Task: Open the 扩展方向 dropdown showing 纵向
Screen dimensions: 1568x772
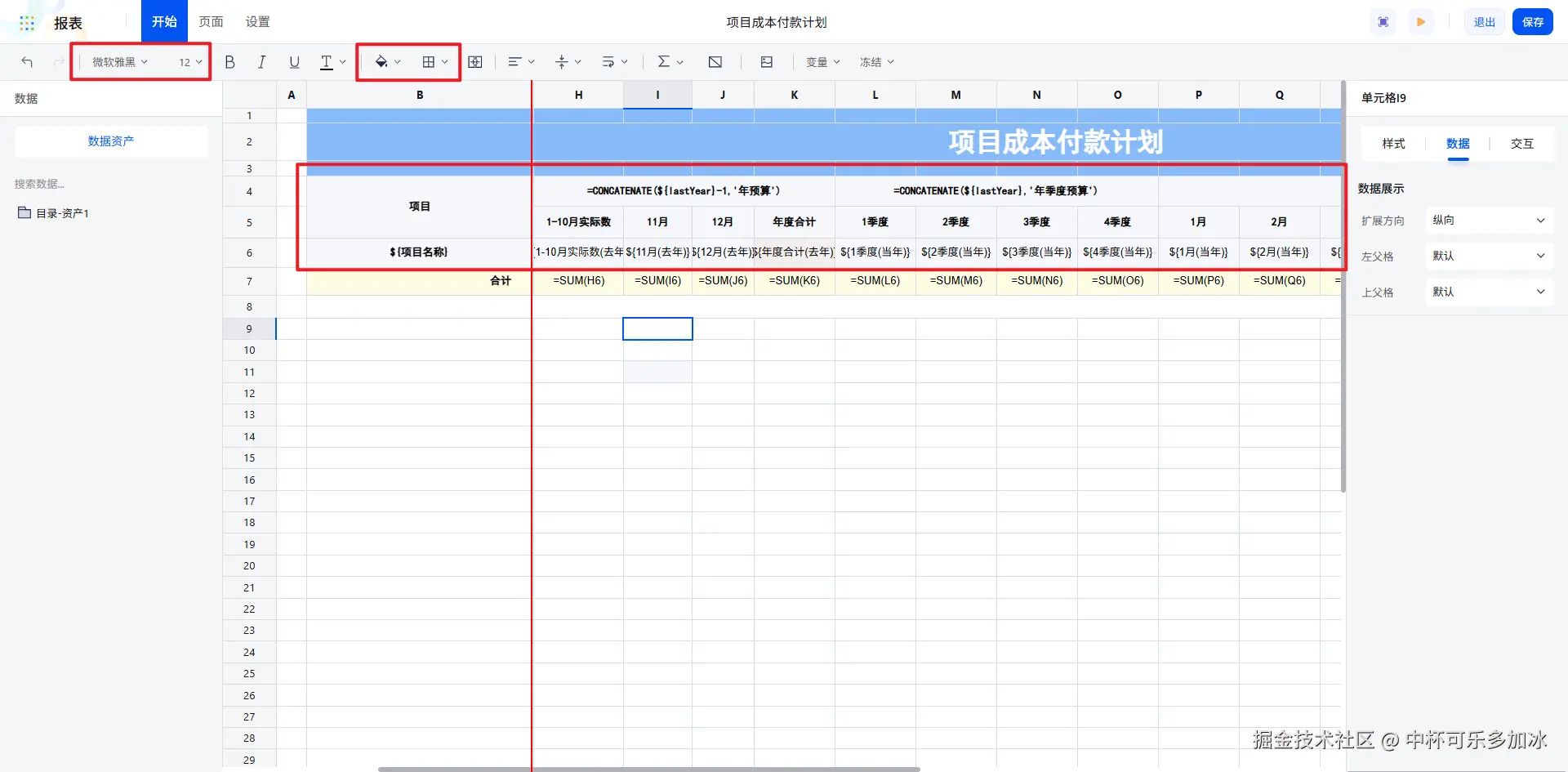Action: [x=1489, y=221]
